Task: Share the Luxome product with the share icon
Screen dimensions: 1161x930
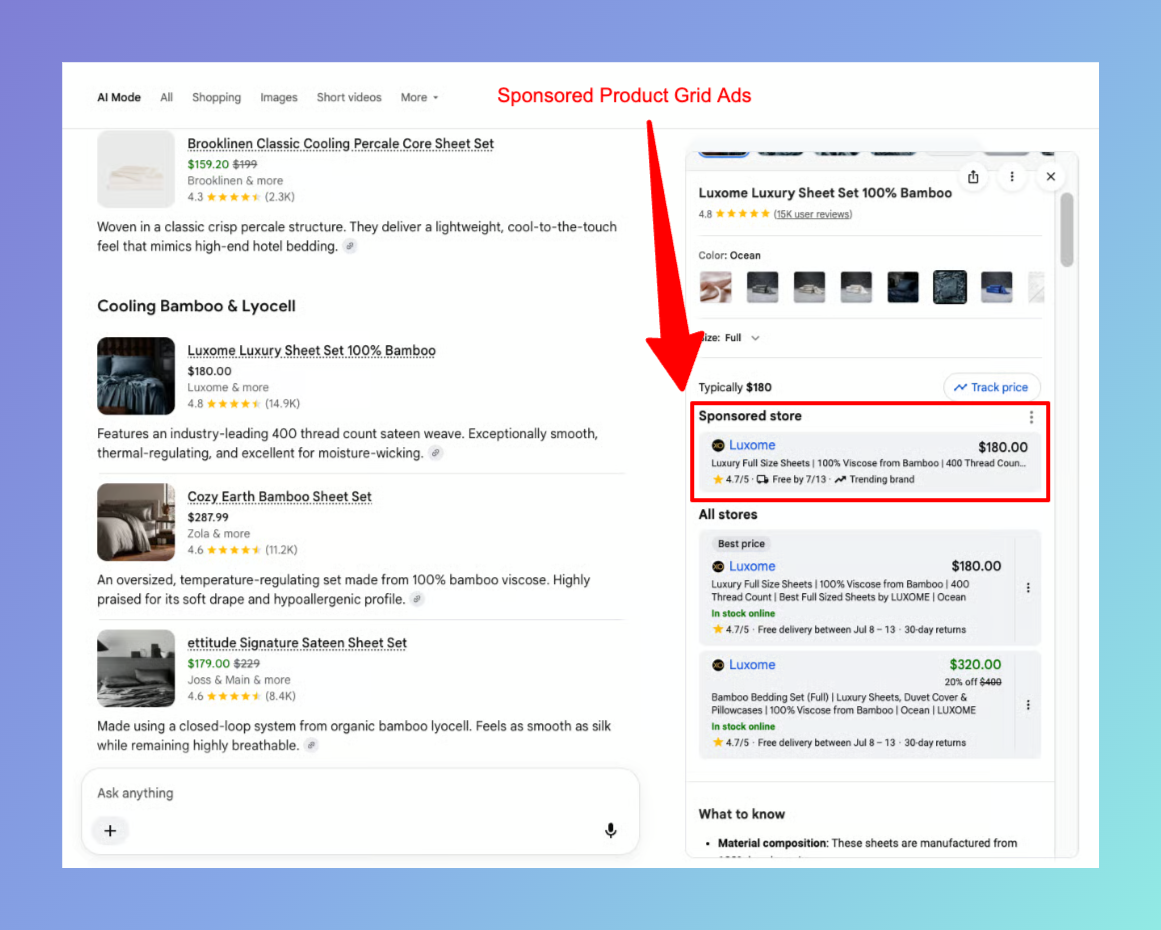Action: (x=973, y=177)
